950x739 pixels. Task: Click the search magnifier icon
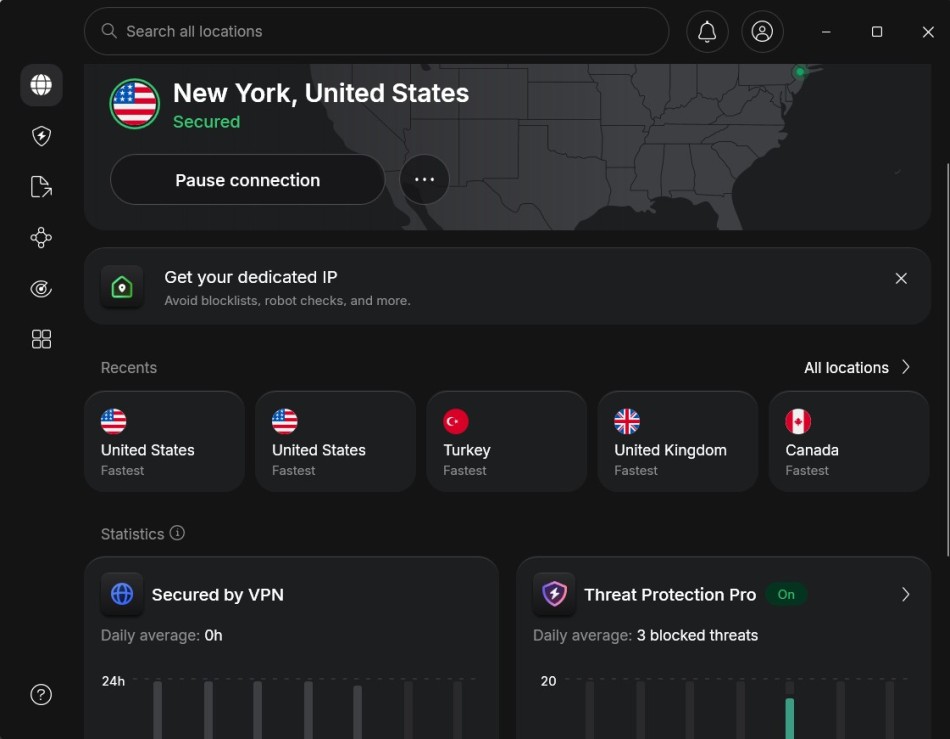(109, 31)
